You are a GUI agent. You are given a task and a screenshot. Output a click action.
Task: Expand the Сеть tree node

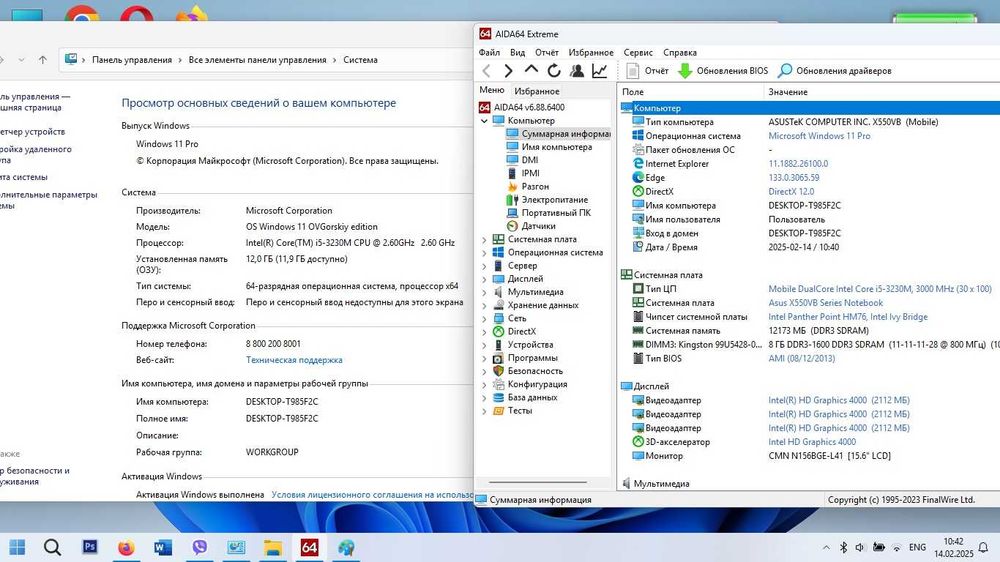pos(484,319)
